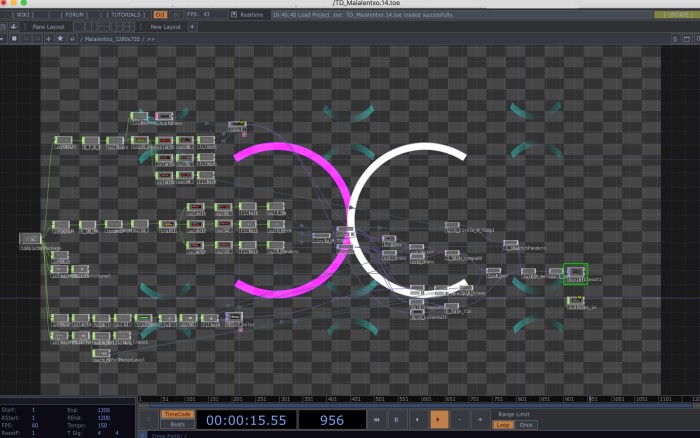Image resolution: width=700 pixels, height=438 pixels.
Task: Pause the timeline playback
Action: (x=396, y=420)
